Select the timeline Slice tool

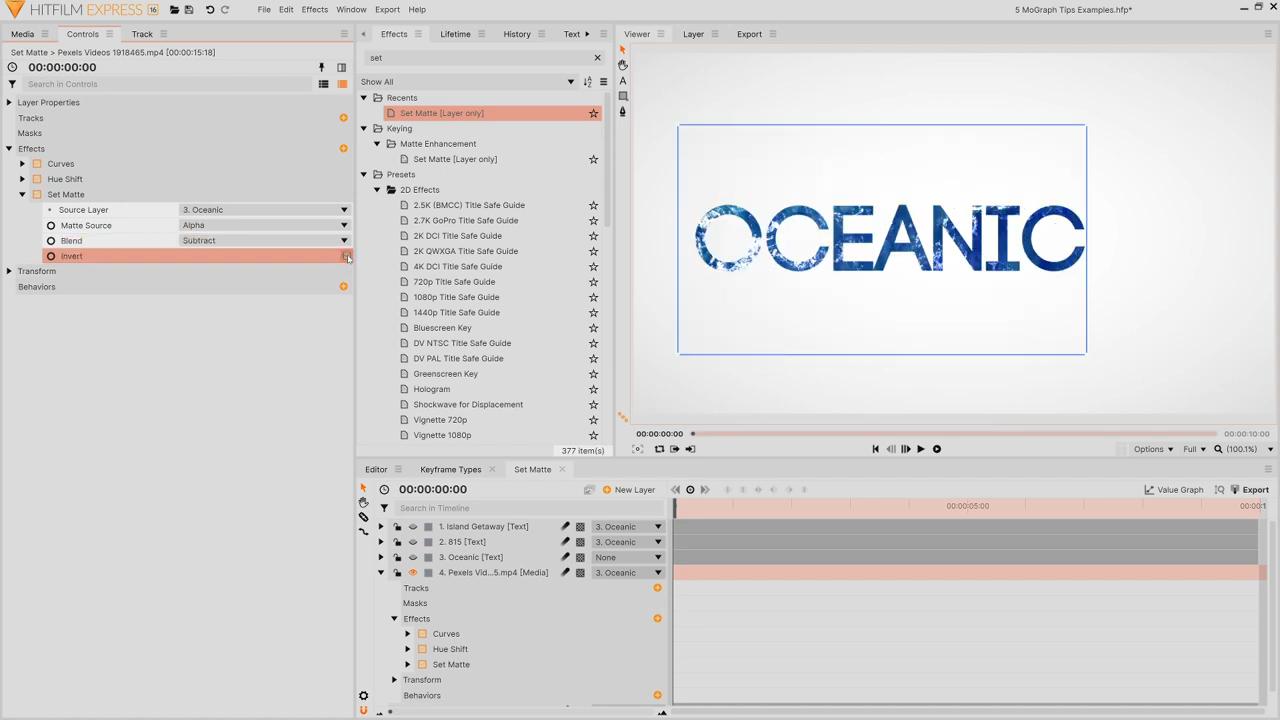click(x=364, y=517)
